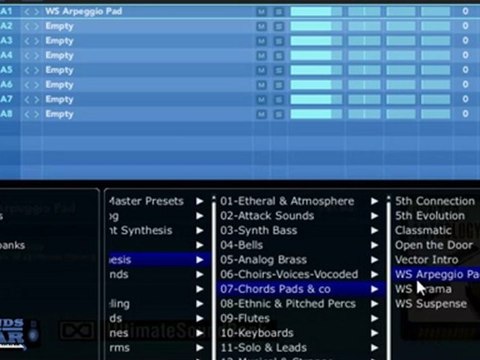The image size is (480, 360).
Task: Open 10-Keyboards category
Action: [x=299, y=333]
